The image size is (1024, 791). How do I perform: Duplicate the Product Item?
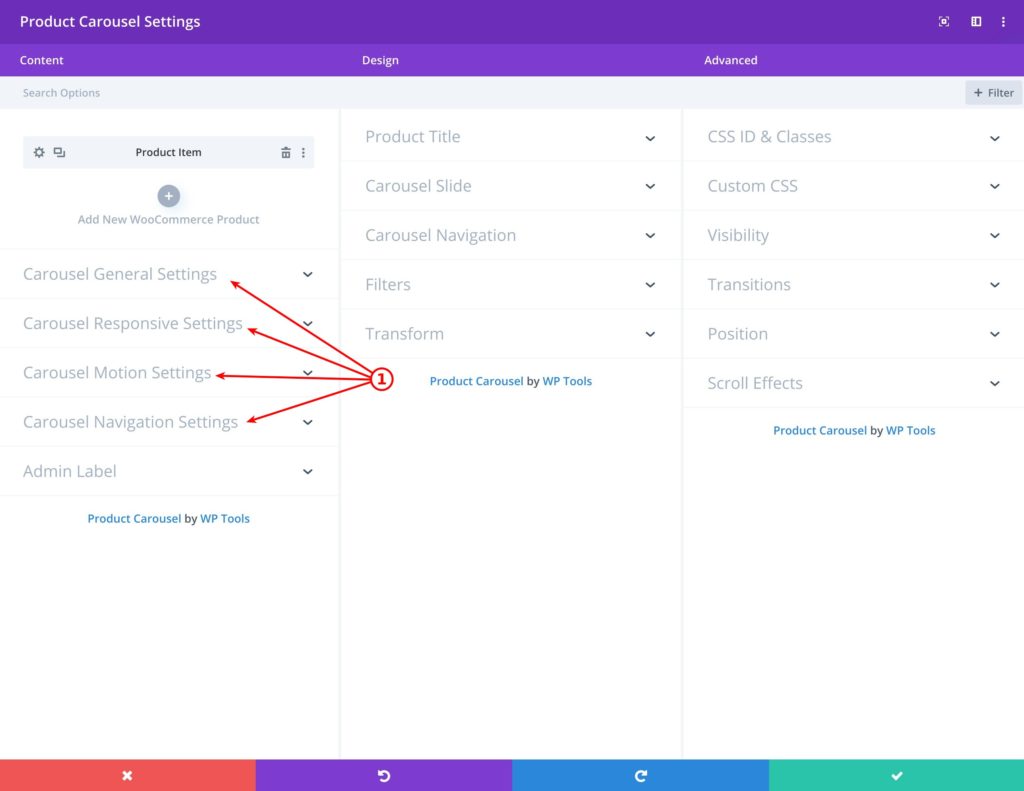[59, 152]
